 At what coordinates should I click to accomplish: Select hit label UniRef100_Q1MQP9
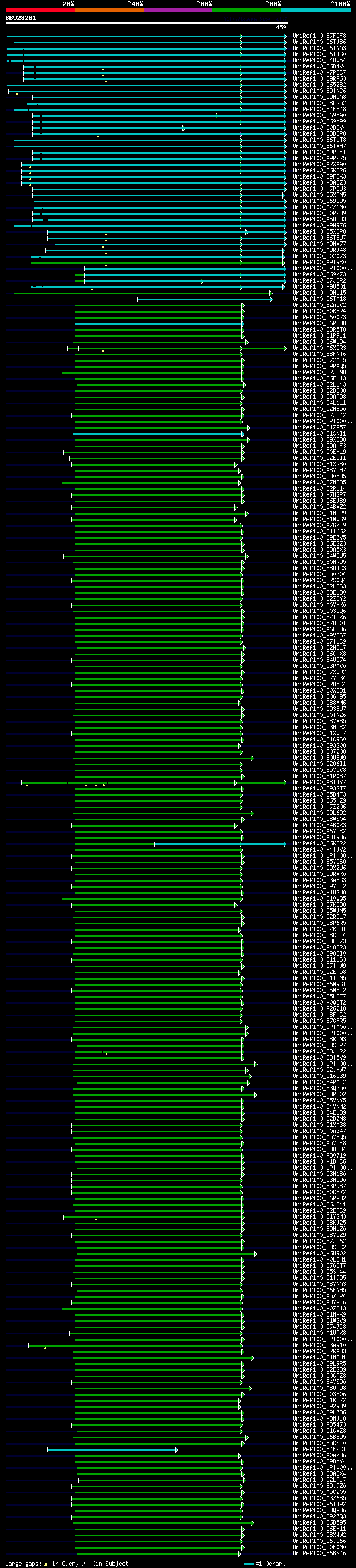(319, 513)
